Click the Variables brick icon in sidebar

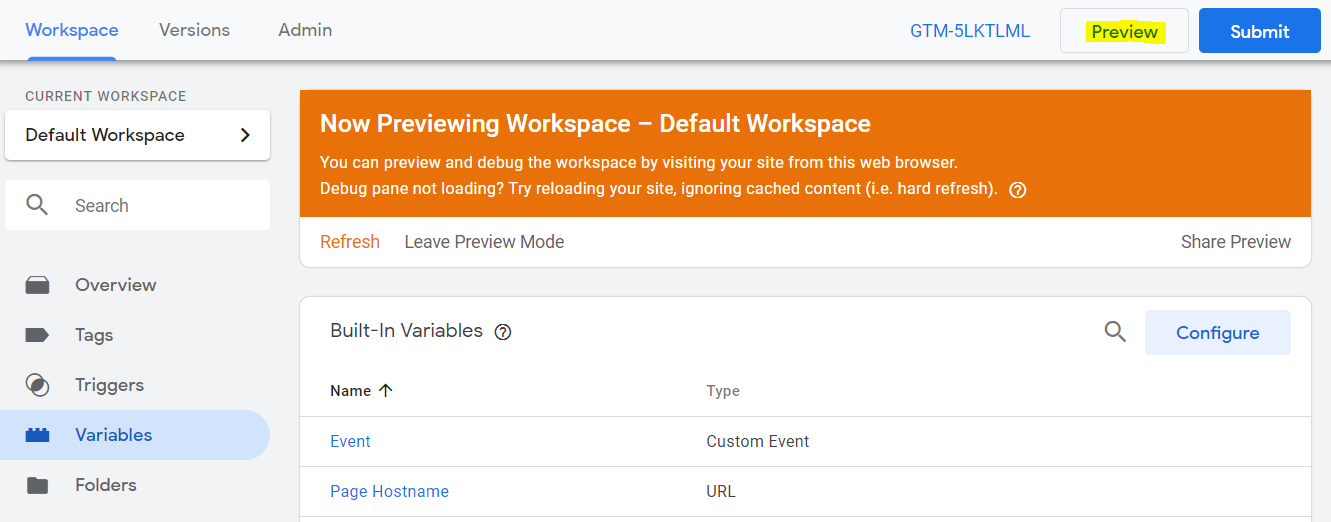37,435
